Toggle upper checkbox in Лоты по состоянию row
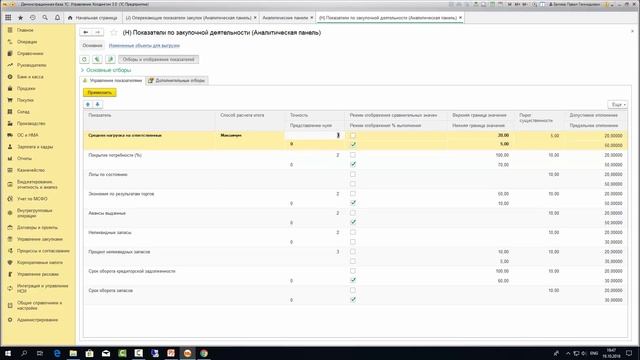 353,174
